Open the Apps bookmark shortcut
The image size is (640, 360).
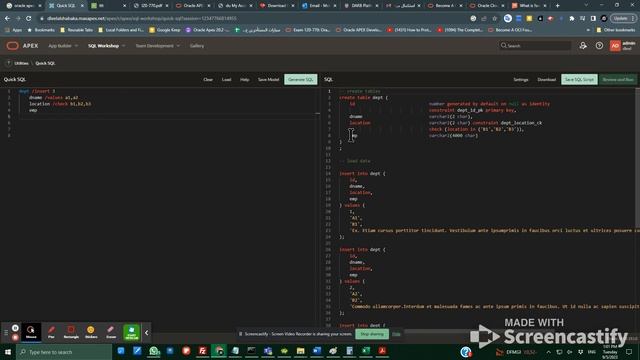[13, 30]
